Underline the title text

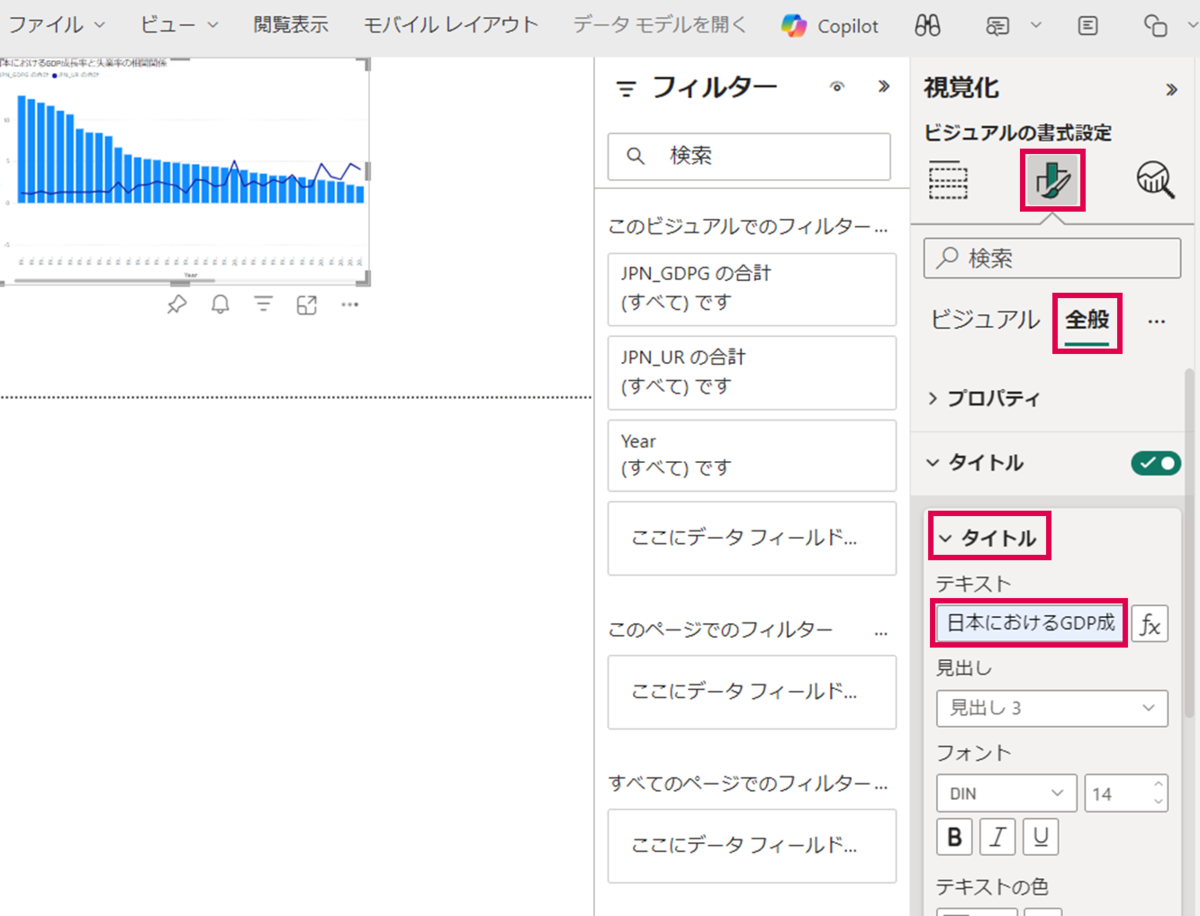tap(1041, 837)
